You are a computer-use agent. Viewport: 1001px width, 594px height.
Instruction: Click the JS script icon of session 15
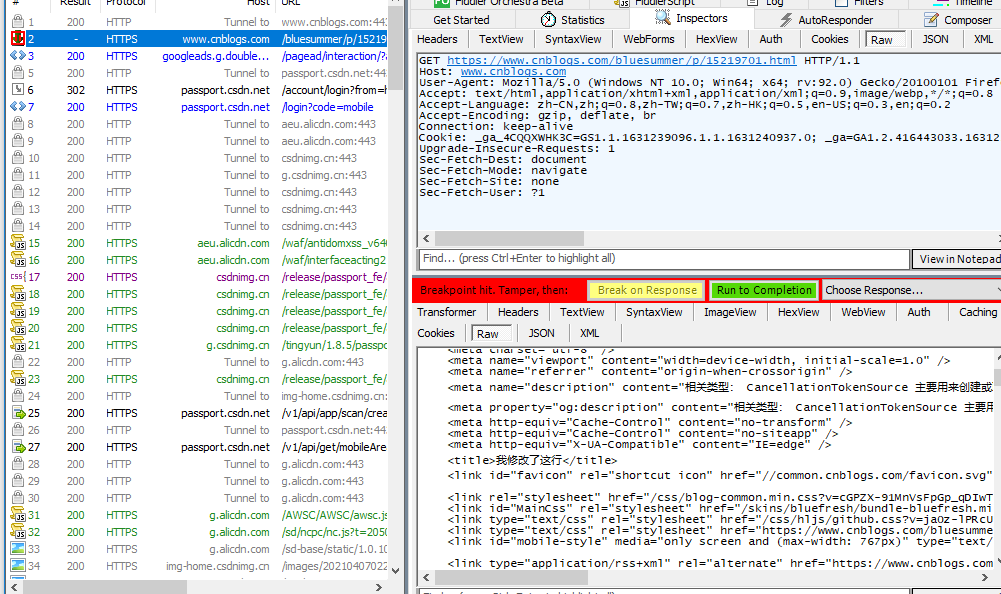(18, 243)
